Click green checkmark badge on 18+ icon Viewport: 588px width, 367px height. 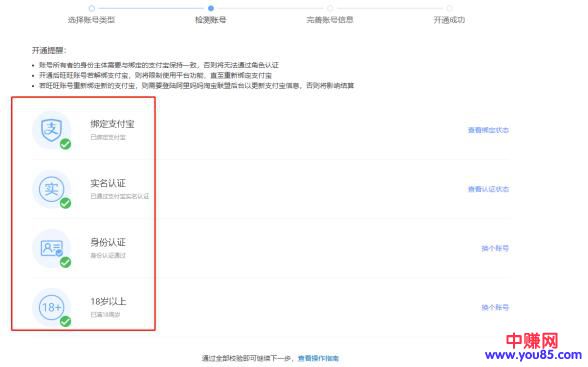pyautogui.click(x=66, y=321)
